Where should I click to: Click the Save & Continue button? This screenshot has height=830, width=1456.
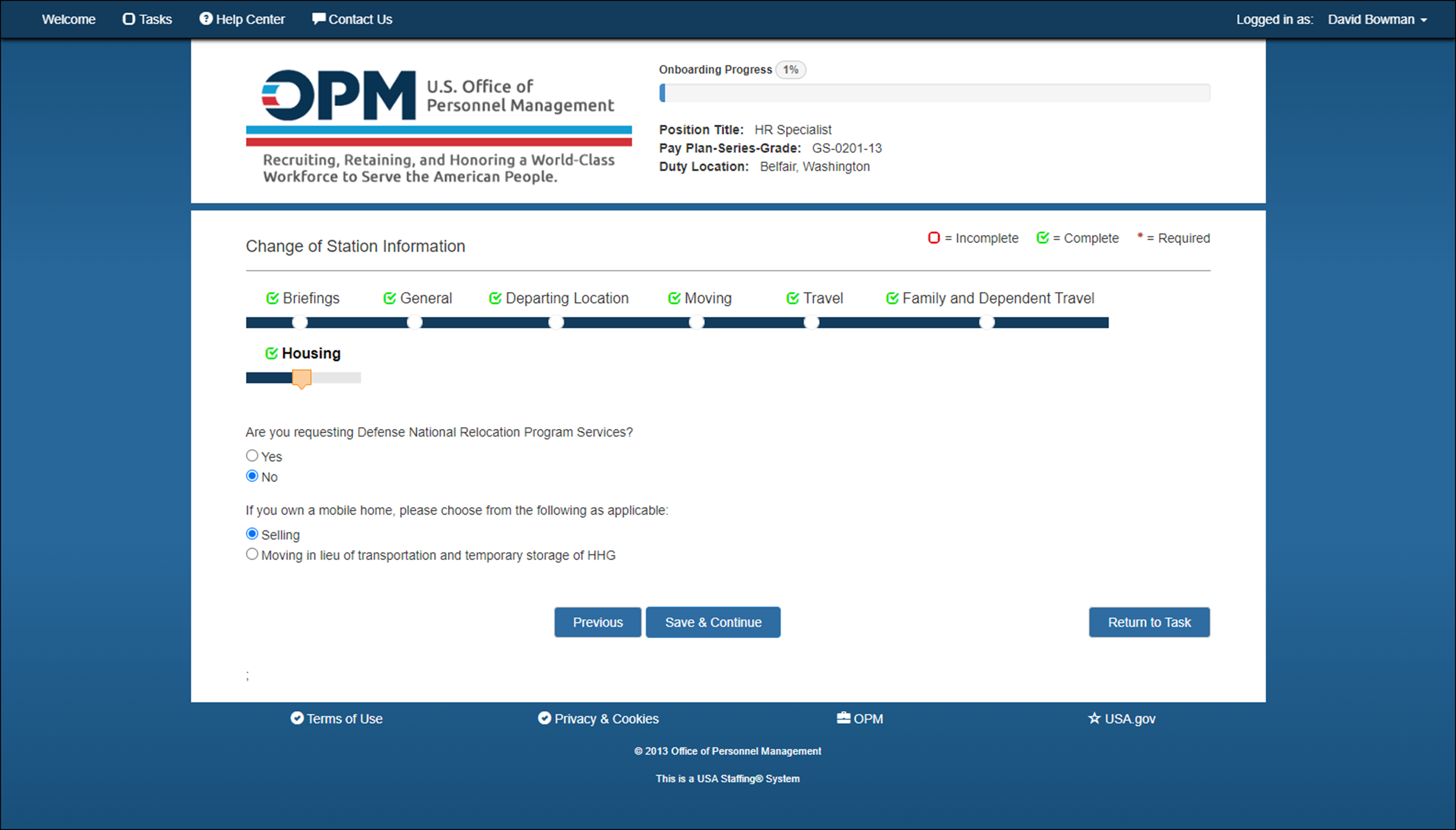pos(713,622)
